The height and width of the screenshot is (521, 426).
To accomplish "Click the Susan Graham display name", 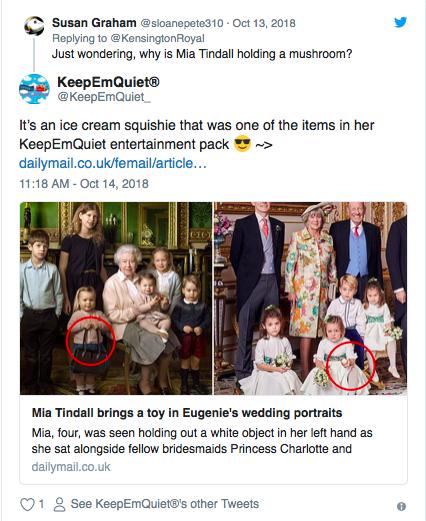I will (94, 23).
